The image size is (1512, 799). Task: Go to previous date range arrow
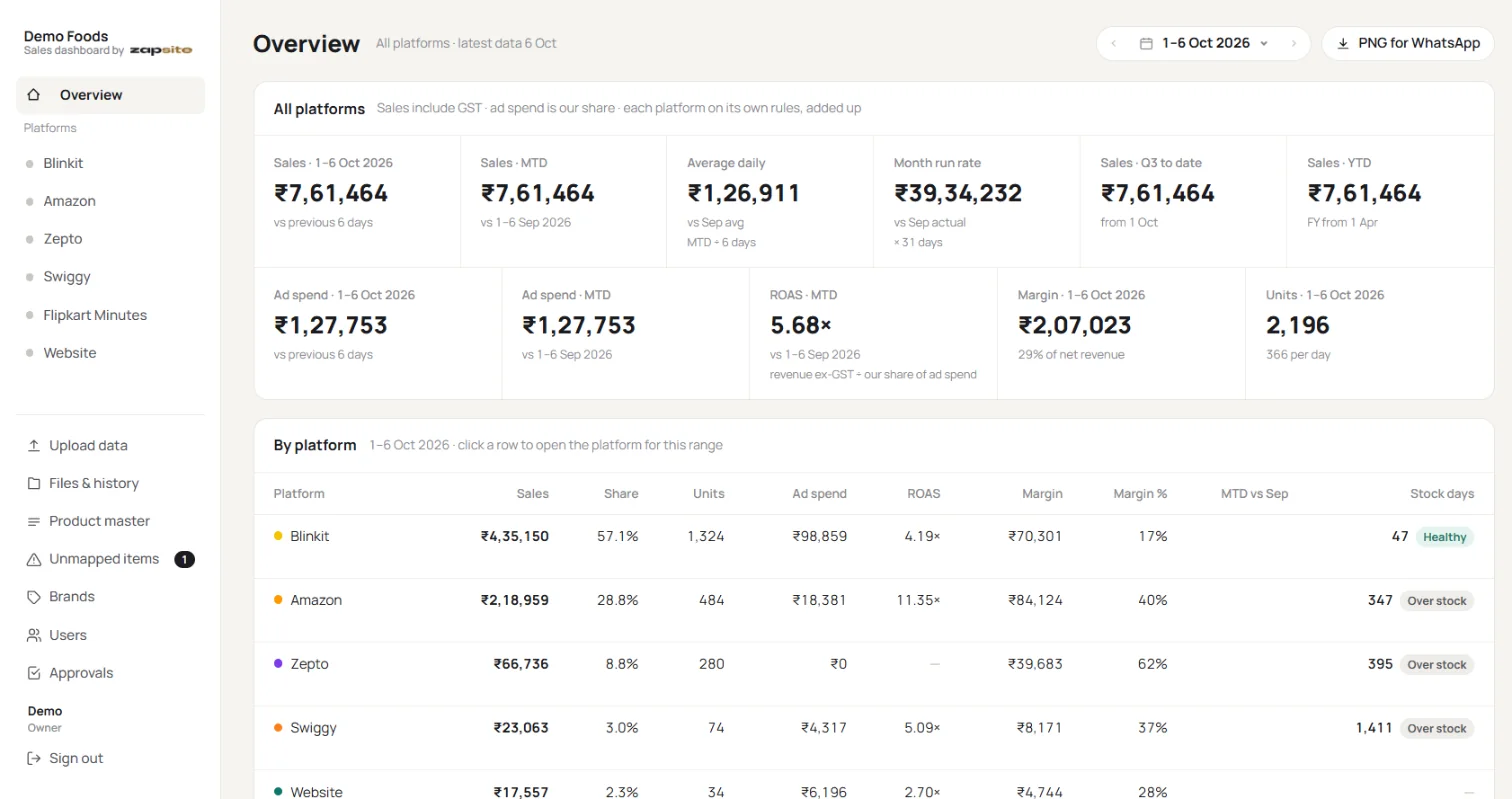pyautogui.click(x=1114, y=44)
